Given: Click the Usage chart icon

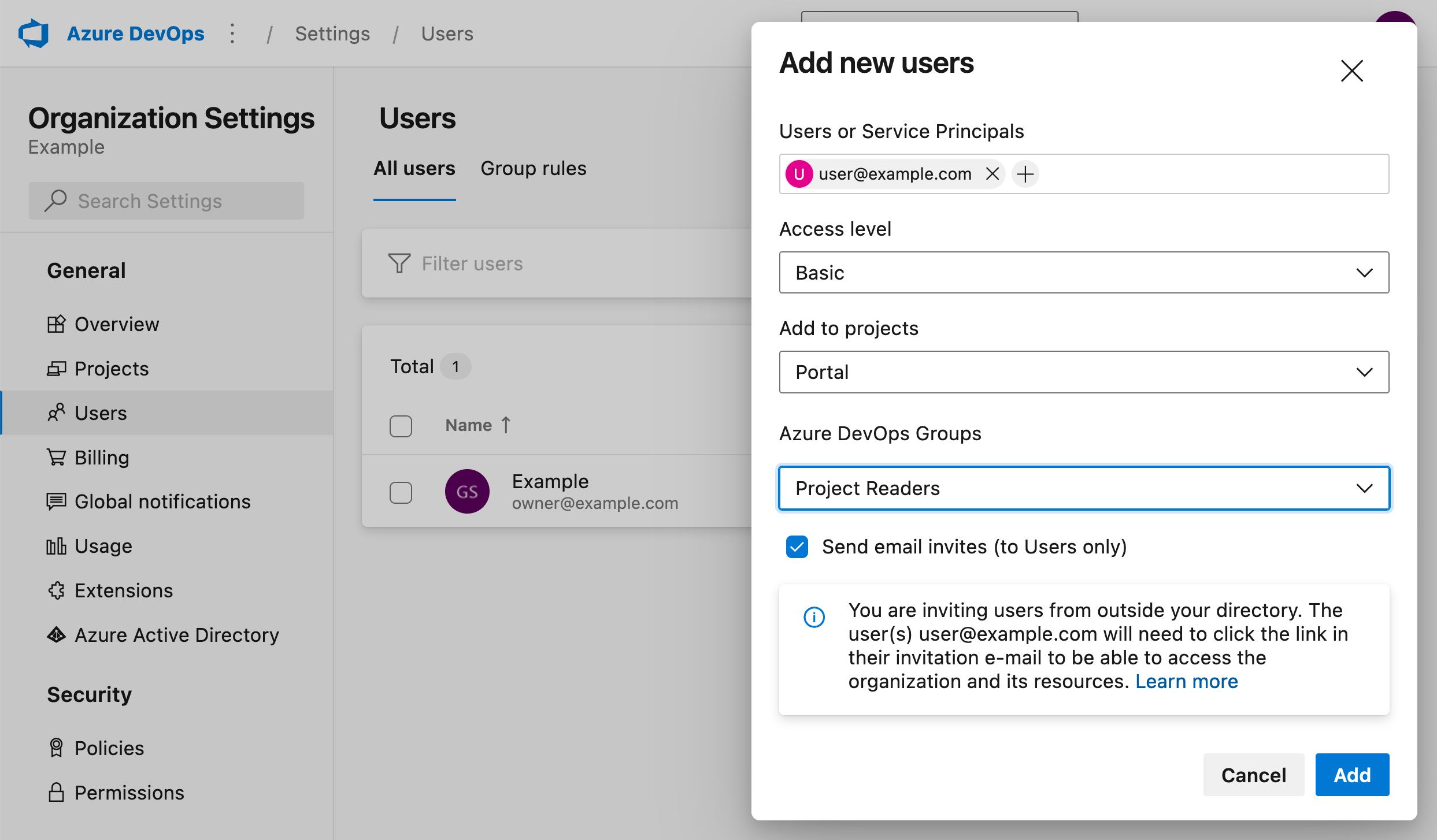Looking at the screenshot, I should [x=56, y=546].
